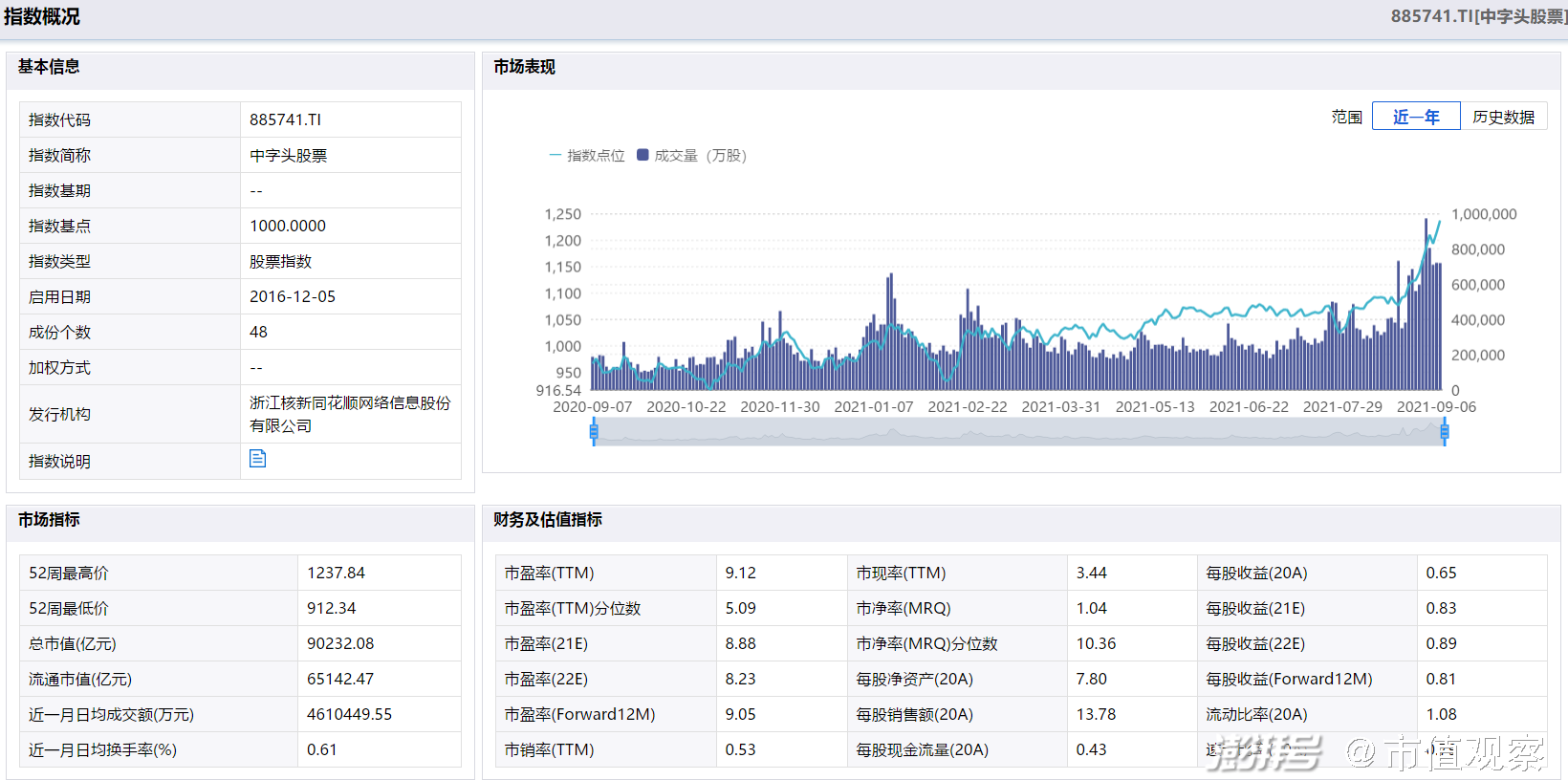The image size is (1568, 780).
Task: Click the 成交量 legend square icon
Action: [x=642, y=155]
